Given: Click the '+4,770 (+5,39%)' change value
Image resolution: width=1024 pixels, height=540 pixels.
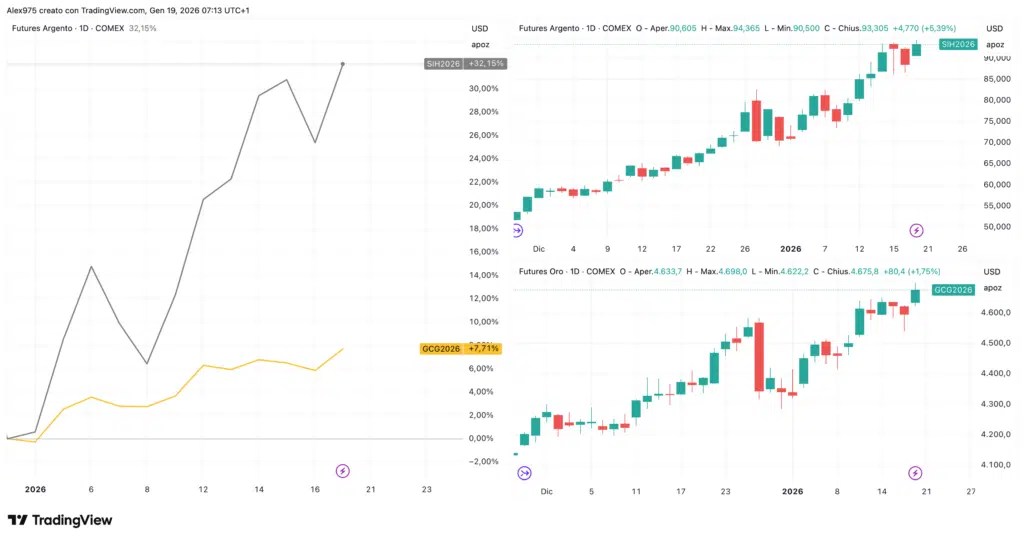Looking at the screenshot, I should (x=924, y=29).
